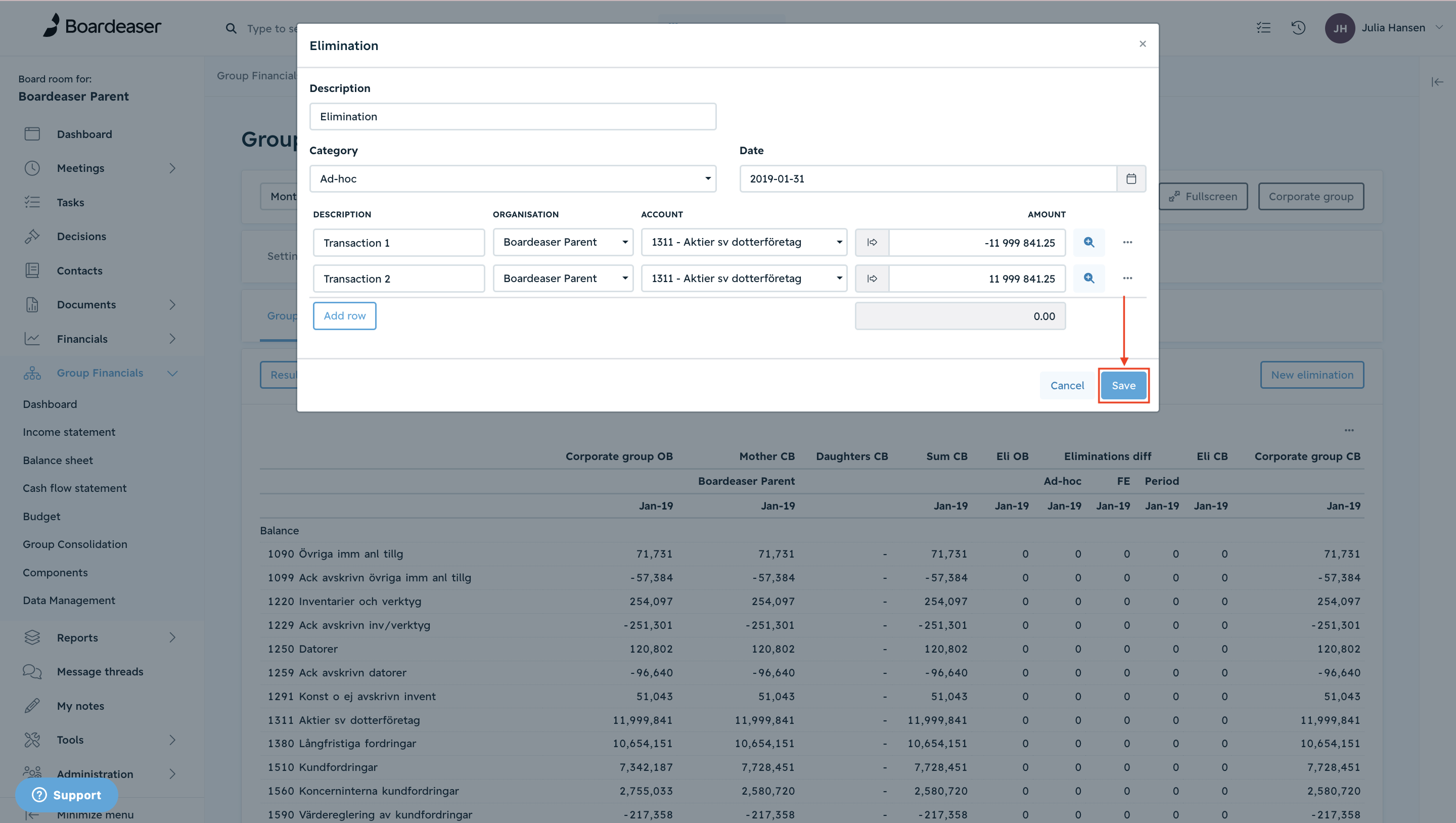Viewport: 1456px width, 823px height.
Task: Click the Financials chart icon
Action: click(x=32, y=339)
